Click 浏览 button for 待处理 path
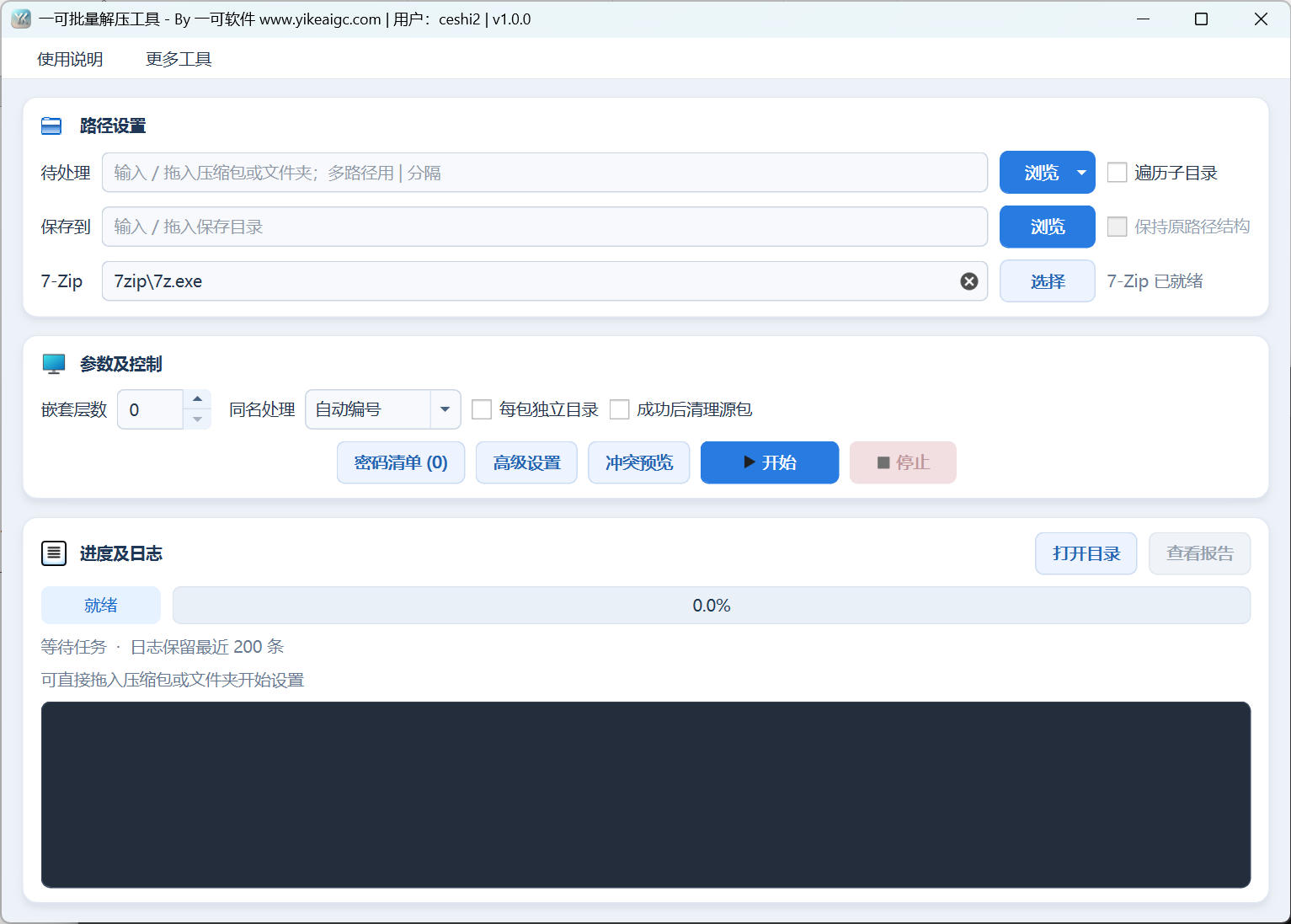1291x924 pixels. point(1041,173)
